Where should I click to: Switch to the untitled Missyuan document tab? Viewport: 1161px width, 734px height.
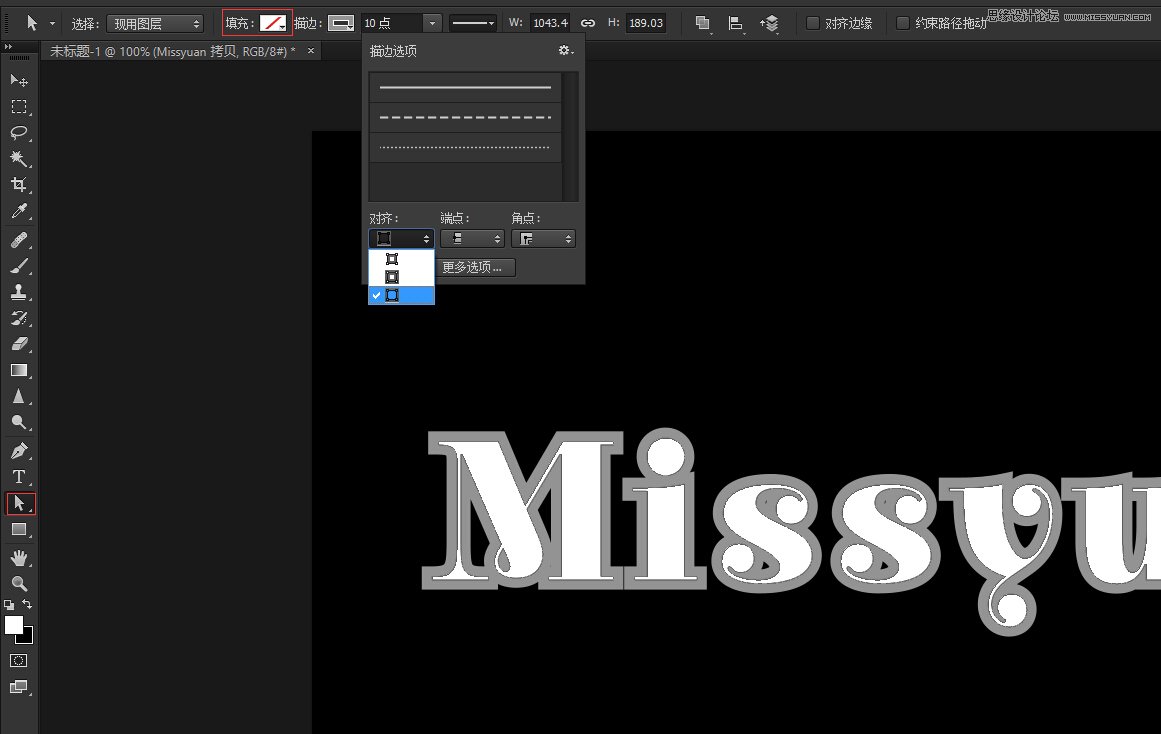(173, 51)
